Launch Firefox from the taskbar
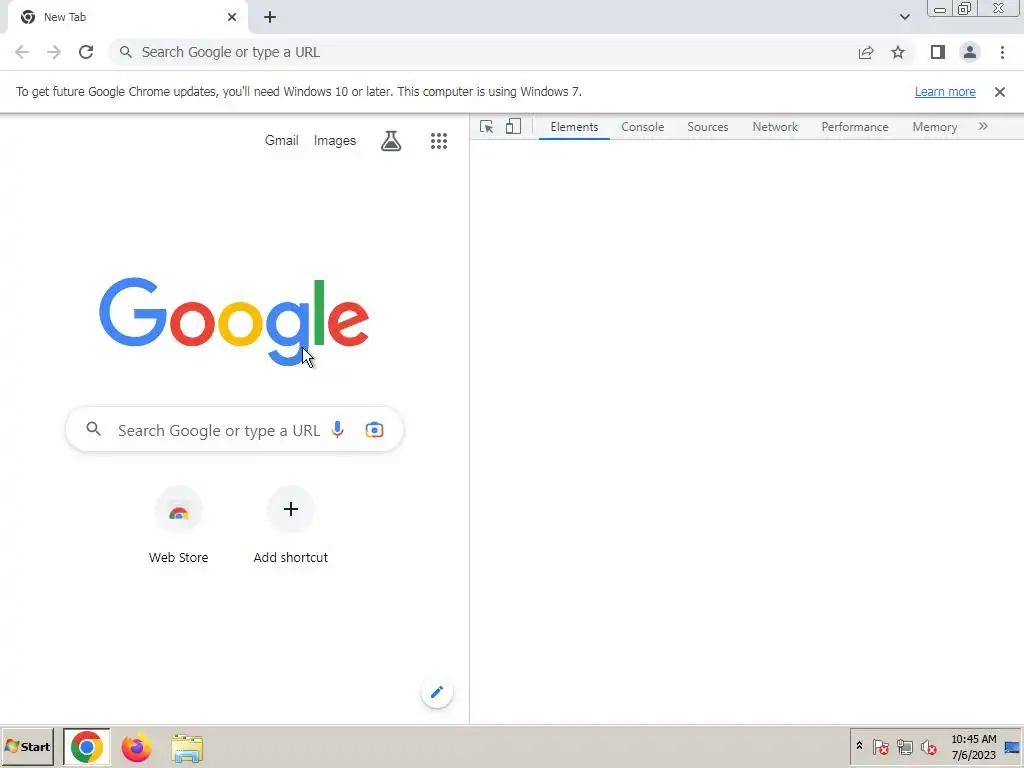The image size is (1024, 768). (136, 747)
